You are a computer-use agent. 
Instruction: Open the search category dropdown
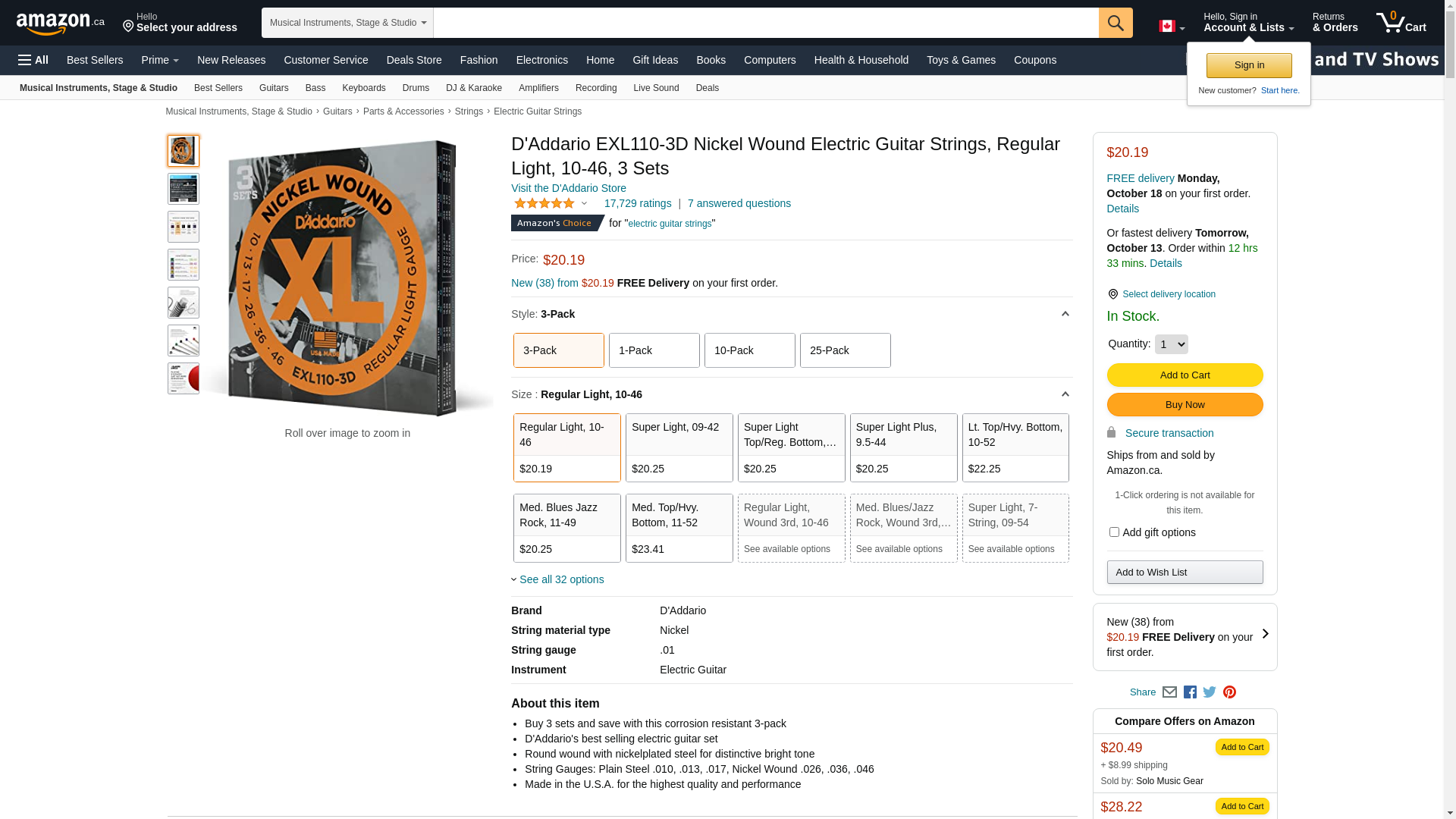click(347, 23)
